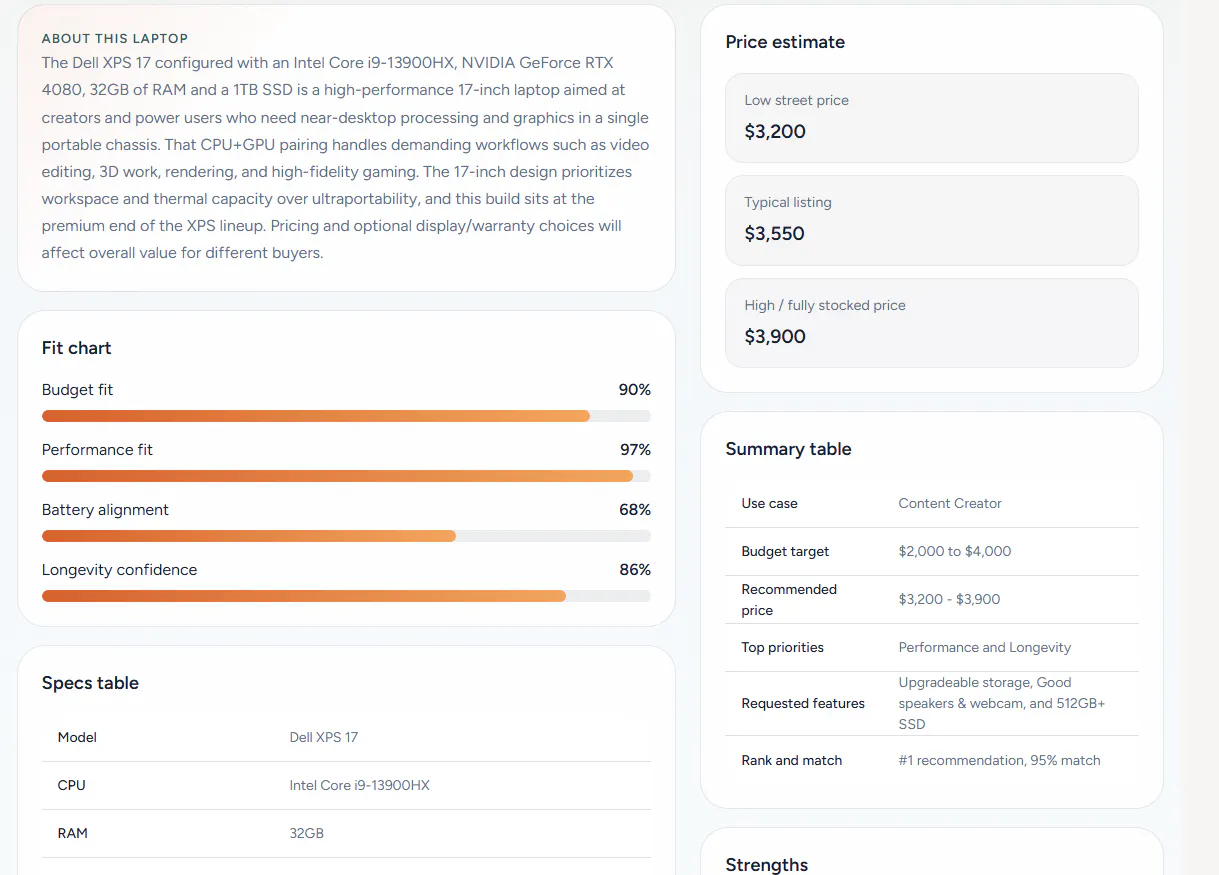Click the Performance fit progress bar
This screenshot has height=875, width=1219.
[346, 476]
